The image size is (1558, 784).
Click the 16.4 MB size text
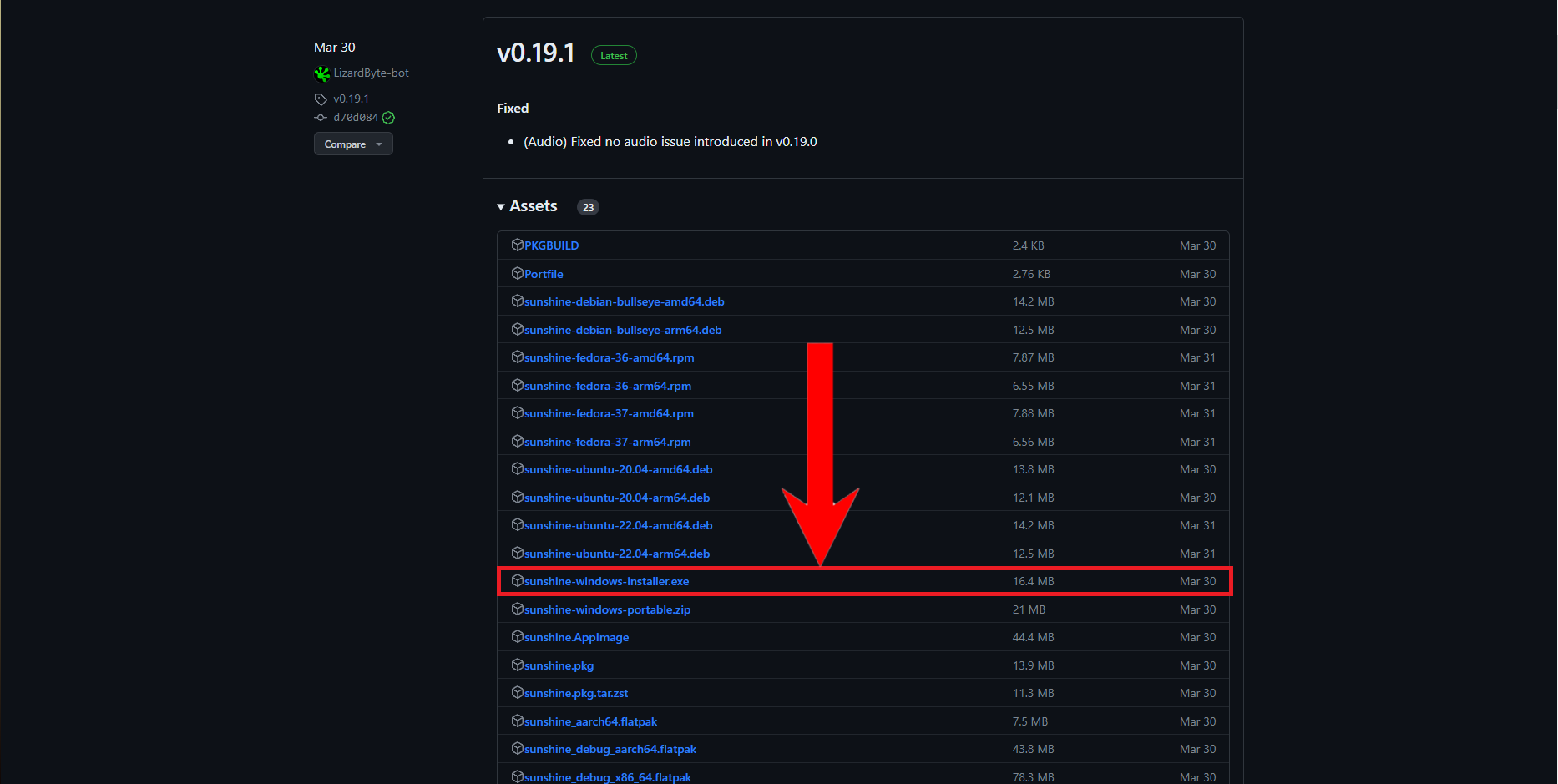point(1034,581)
